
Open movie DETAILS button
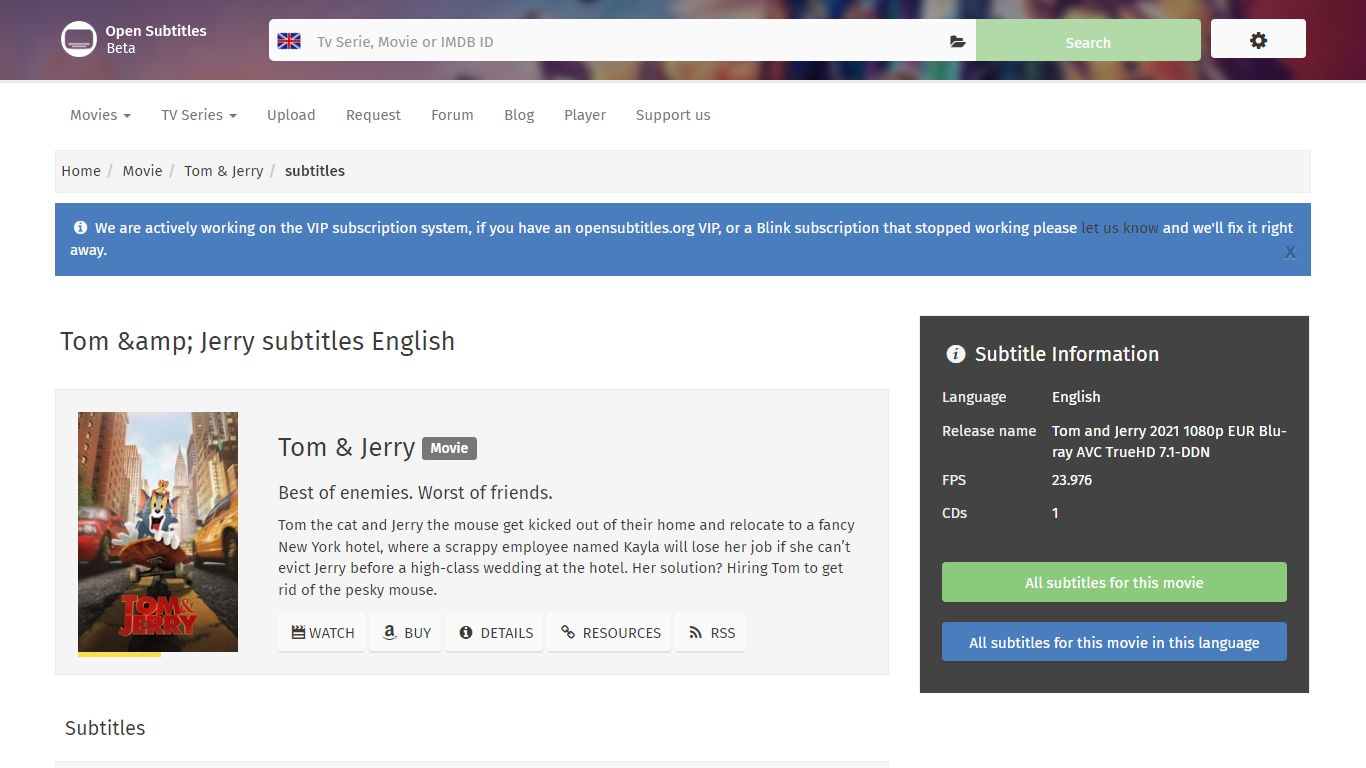(494, 632)
